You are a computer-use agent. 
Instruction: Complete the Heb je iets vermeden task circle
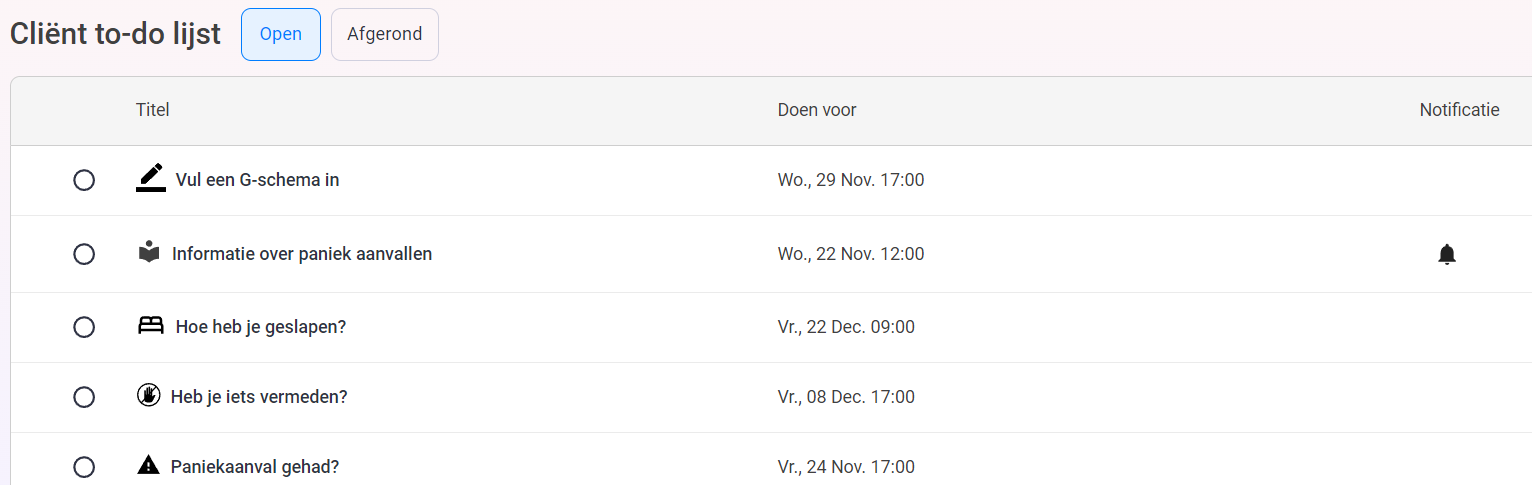tap(84, 397)
